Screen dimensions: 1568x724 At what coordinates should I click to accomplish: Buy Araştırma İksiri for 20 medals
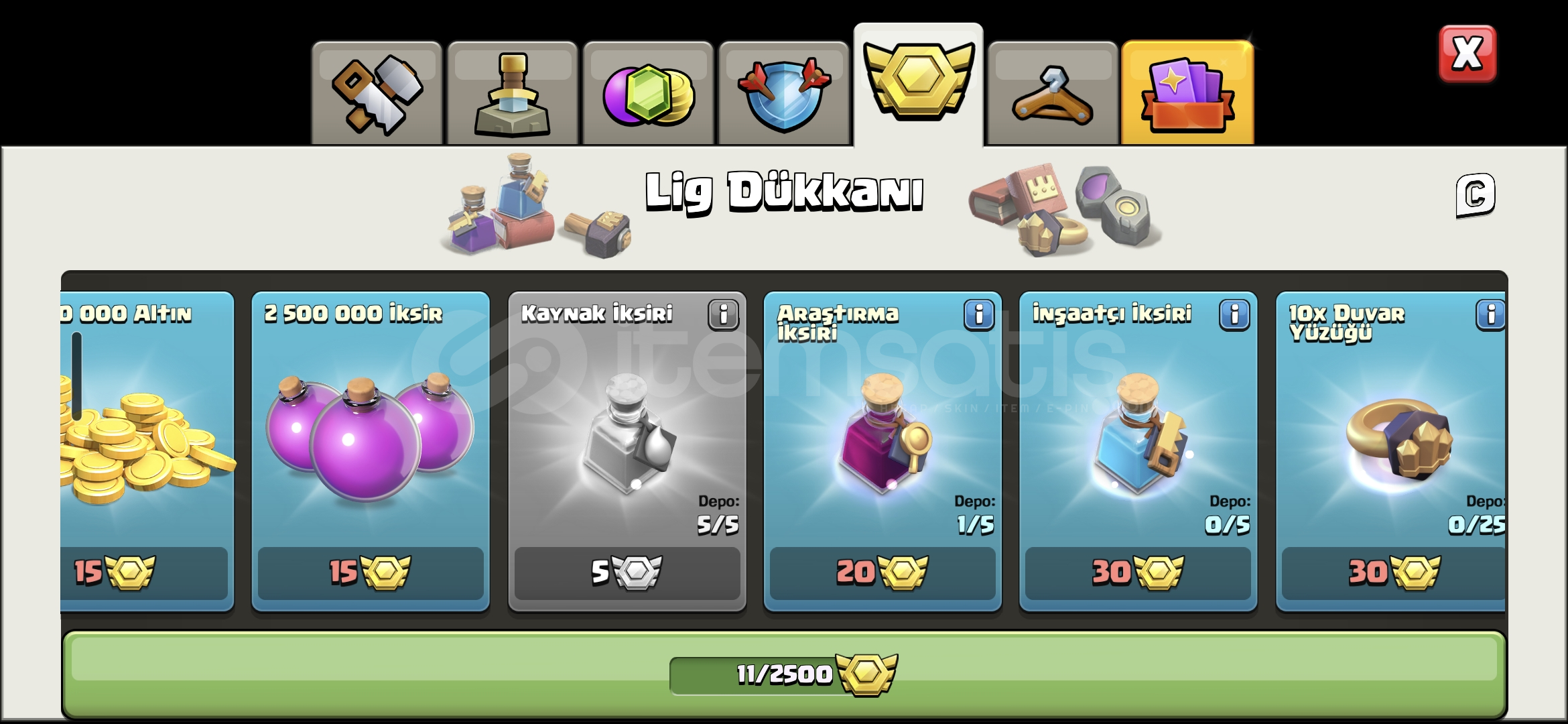pyautogui.click(x=883, y=572)
